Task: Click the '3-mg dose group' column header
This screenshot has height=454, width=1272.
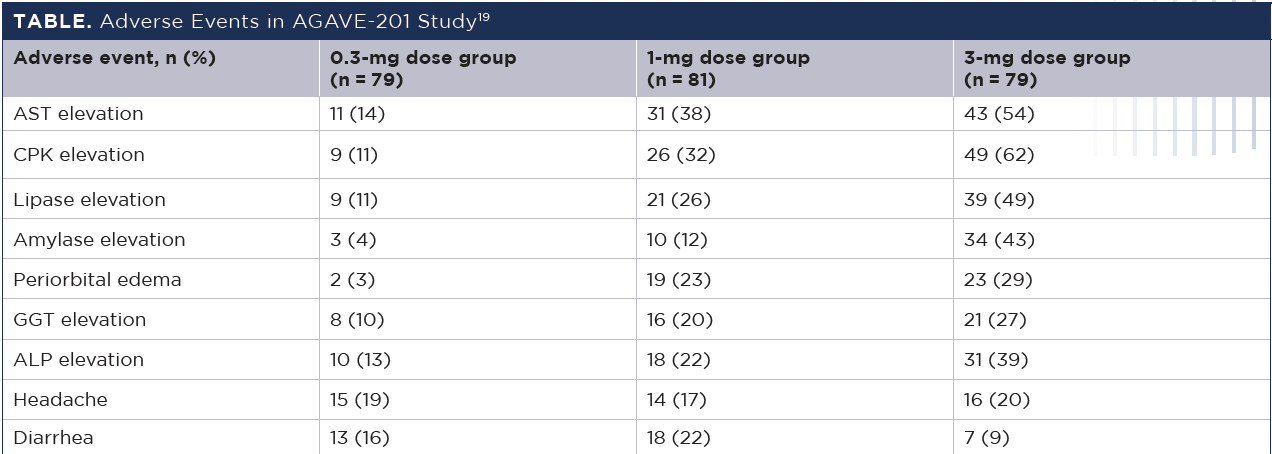Action: click(x=1047, y=67)
